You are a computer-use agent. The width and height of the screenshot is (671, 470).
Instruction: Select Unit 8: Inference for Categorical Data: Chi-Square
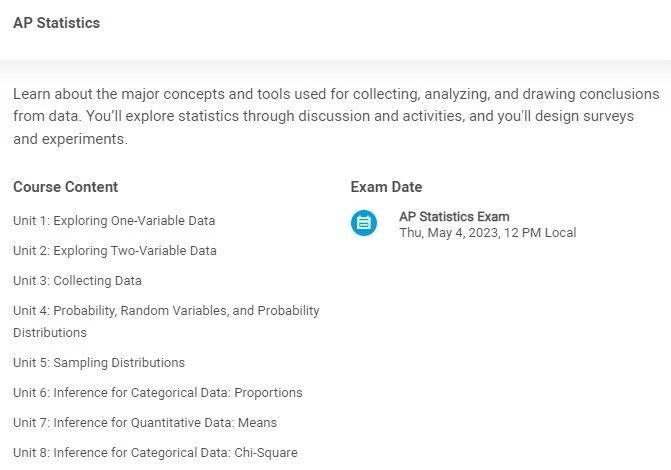pos(155,453)
